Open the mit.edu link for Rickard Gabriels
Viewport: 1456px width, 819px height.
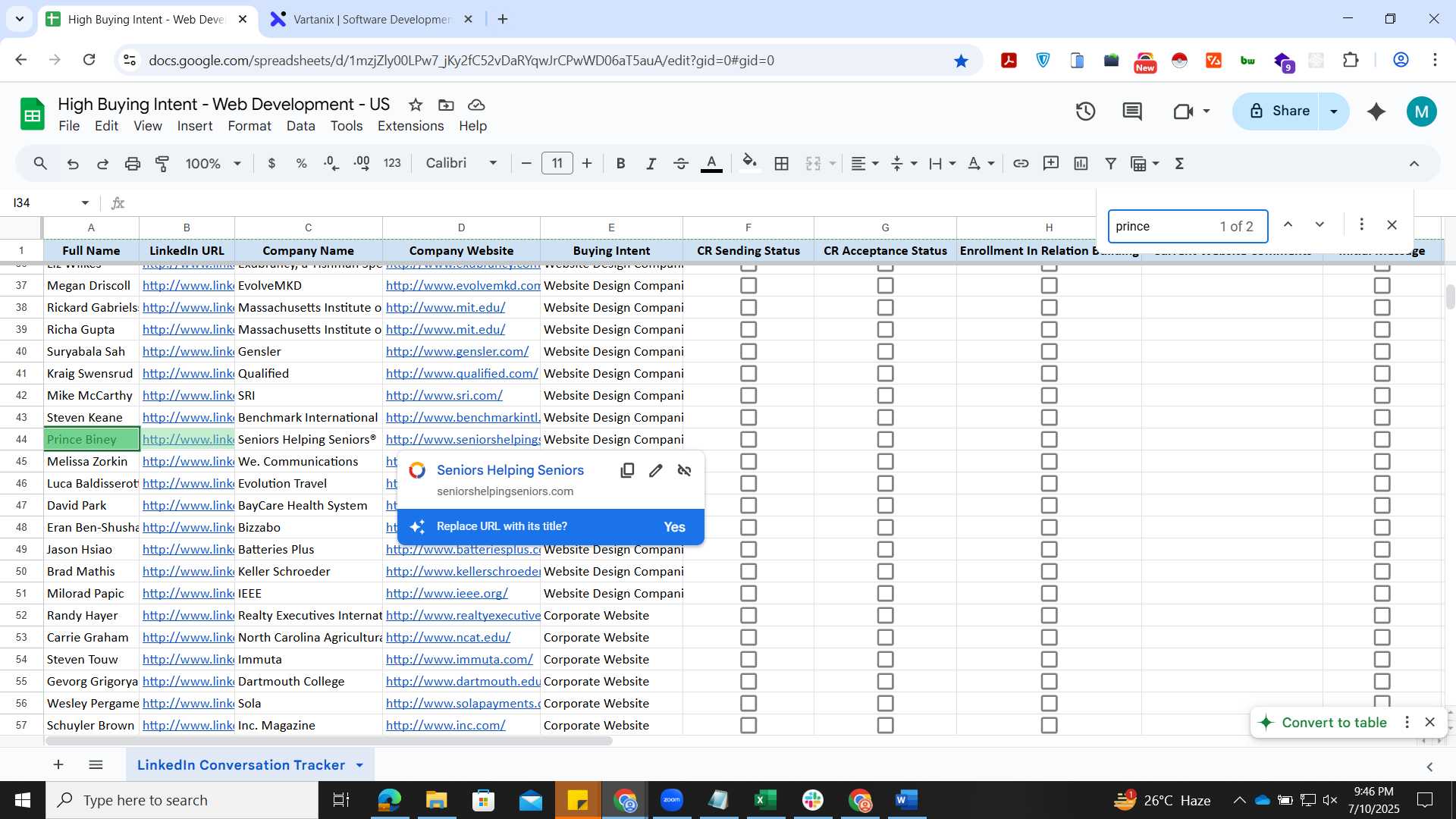pyautogui.click(x=445, y=308)
